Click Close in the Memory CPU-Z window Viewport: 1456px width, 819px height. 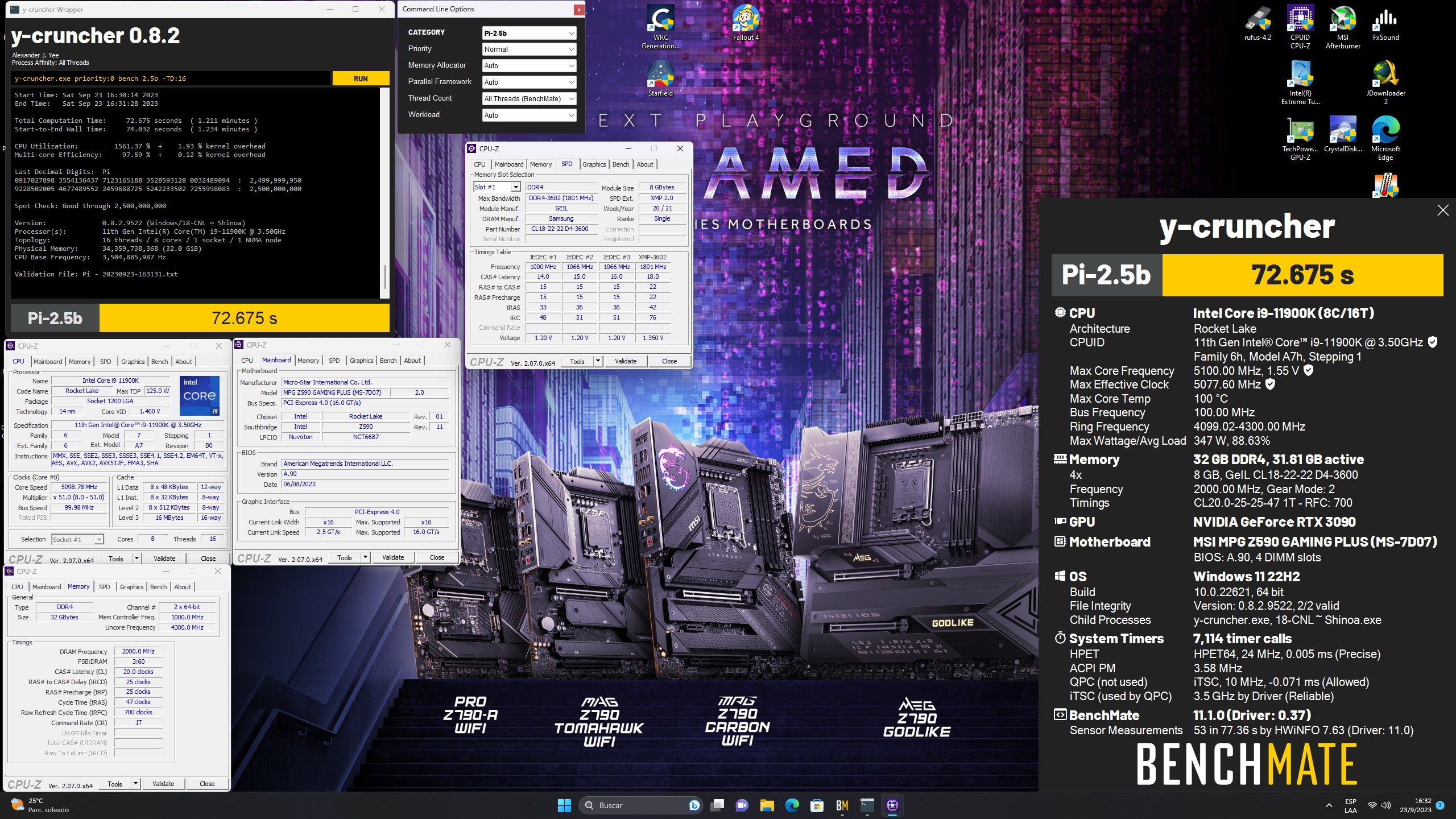coord(207,784)
